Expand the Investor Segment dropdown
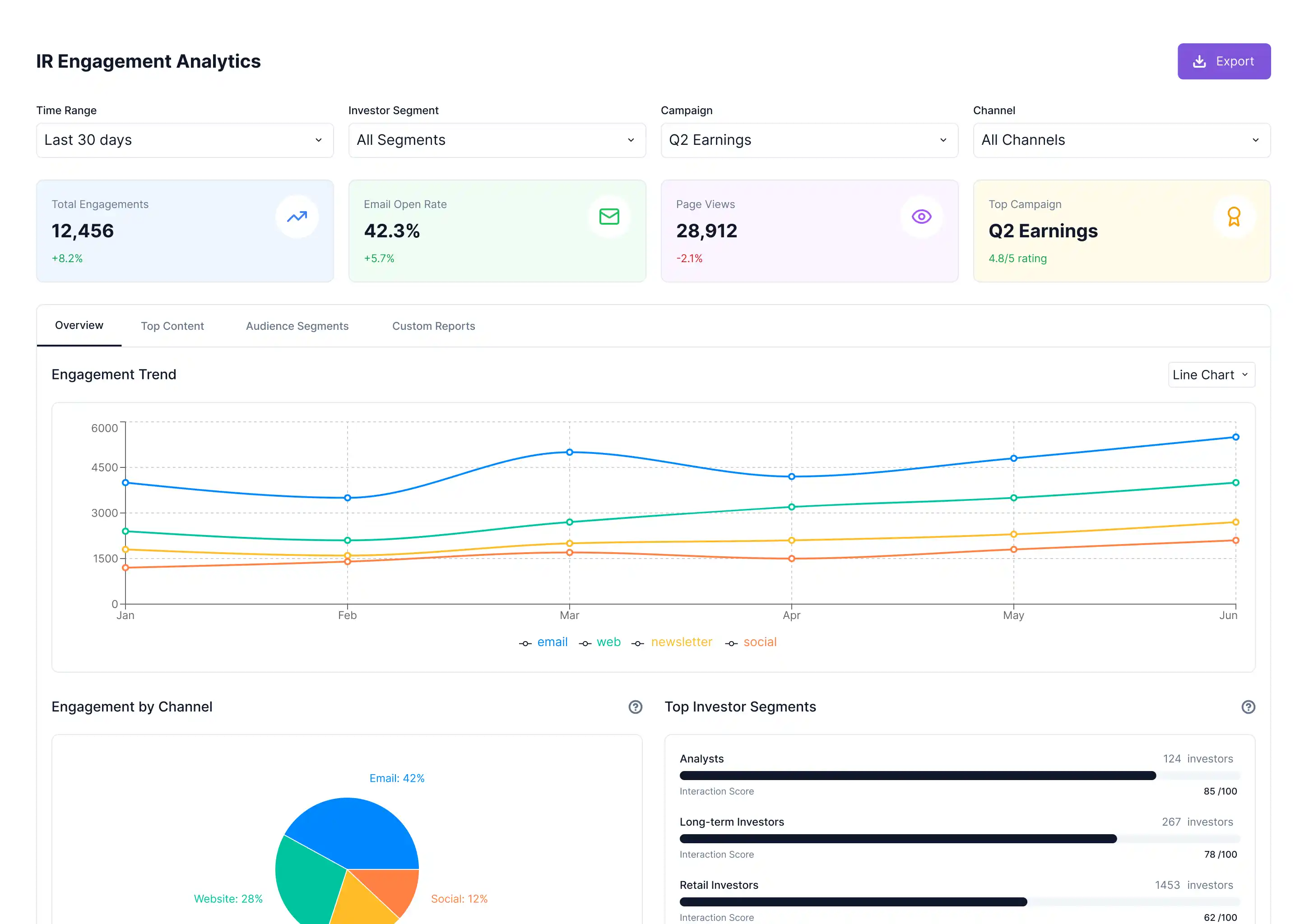This screenshot has width=1300, height=924. (497, 140)
